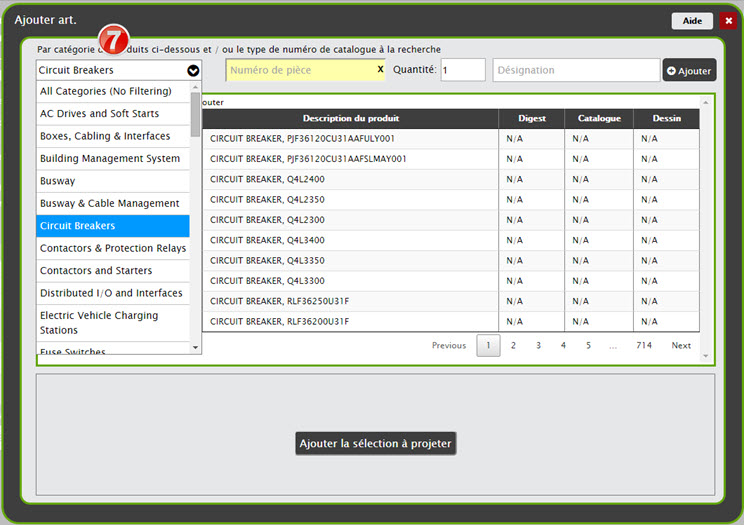This screenshot has height=525, width=744.
Task: Pick Building Management System category
Action: [x=113, y=159]
